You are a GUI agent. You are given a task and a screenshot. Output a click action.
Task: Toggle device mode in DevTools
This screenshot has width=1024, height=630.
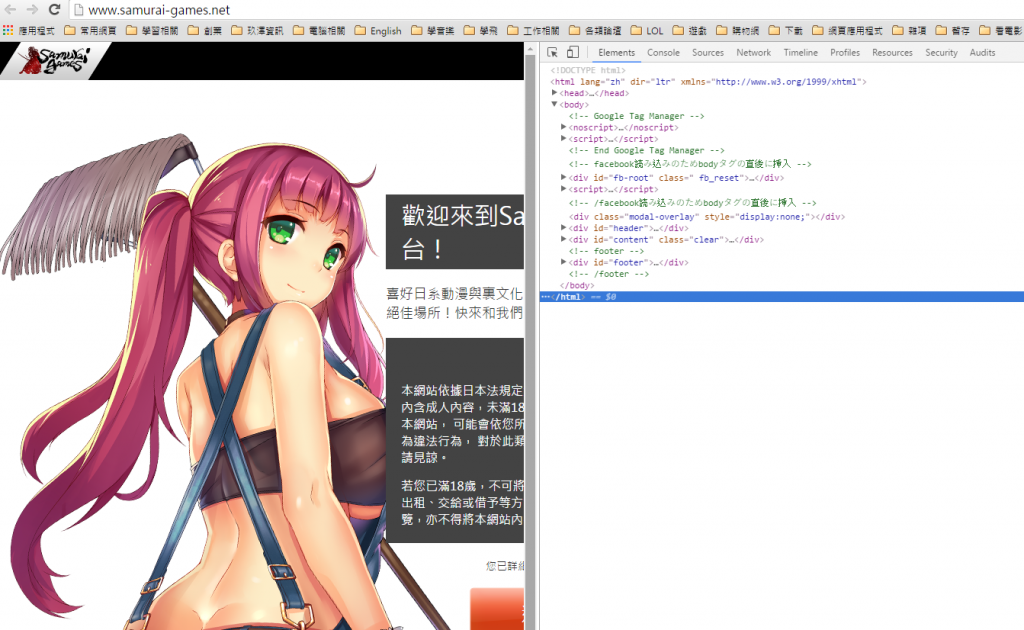coord(572,52)
